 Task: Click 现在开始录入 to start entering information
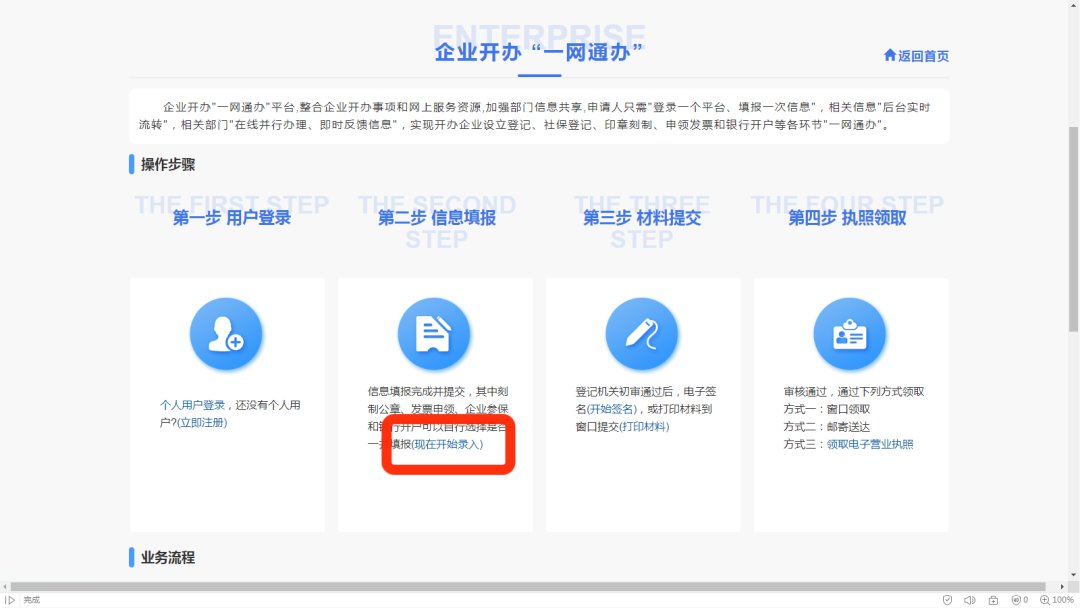[x=447, y=444]
